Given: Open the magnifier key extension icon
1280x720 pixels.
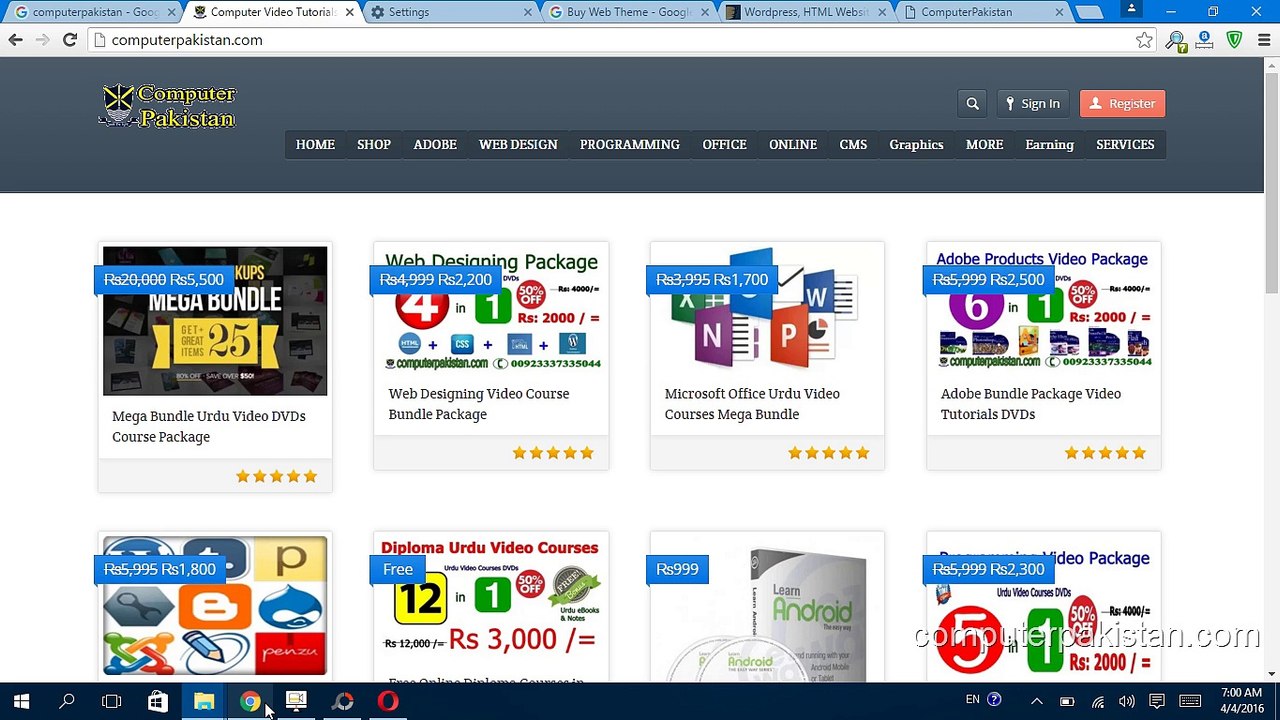Looking at the screenshot, I should click(1176, 40).
